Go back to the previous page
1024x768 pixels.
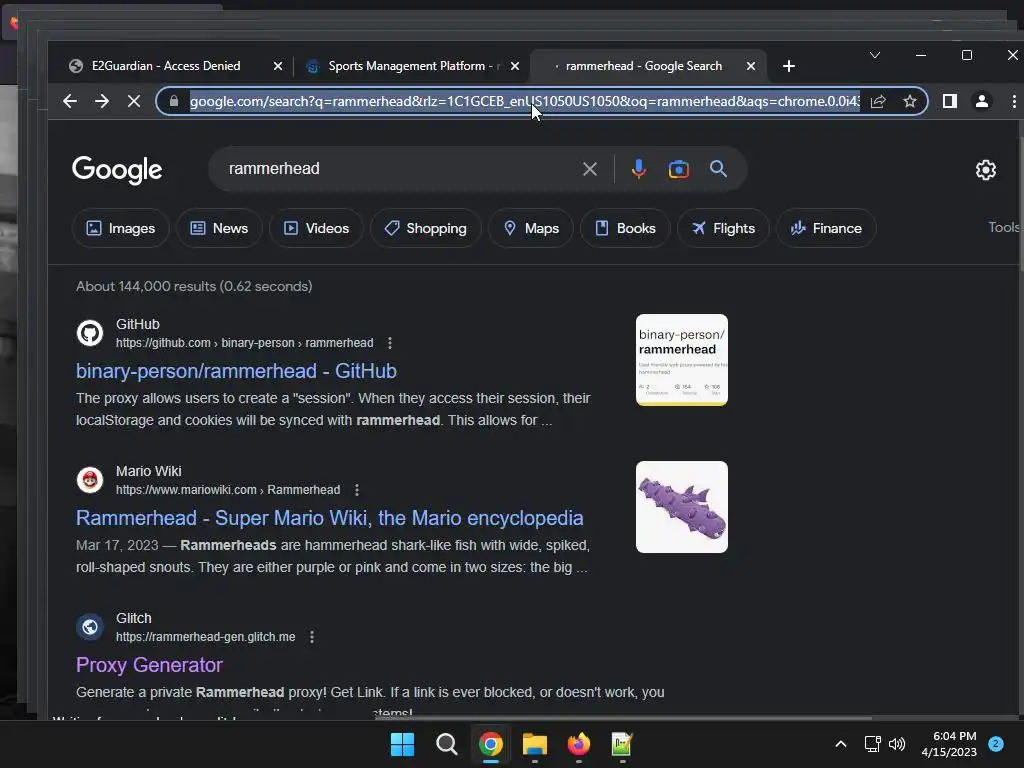(x=70, y=101)
